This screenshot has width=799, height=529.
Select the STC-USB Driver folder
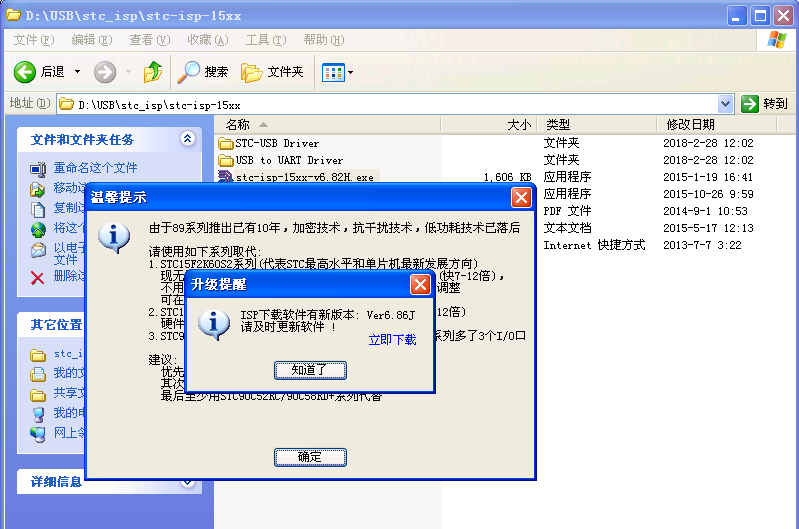click(x=269, y=143)
